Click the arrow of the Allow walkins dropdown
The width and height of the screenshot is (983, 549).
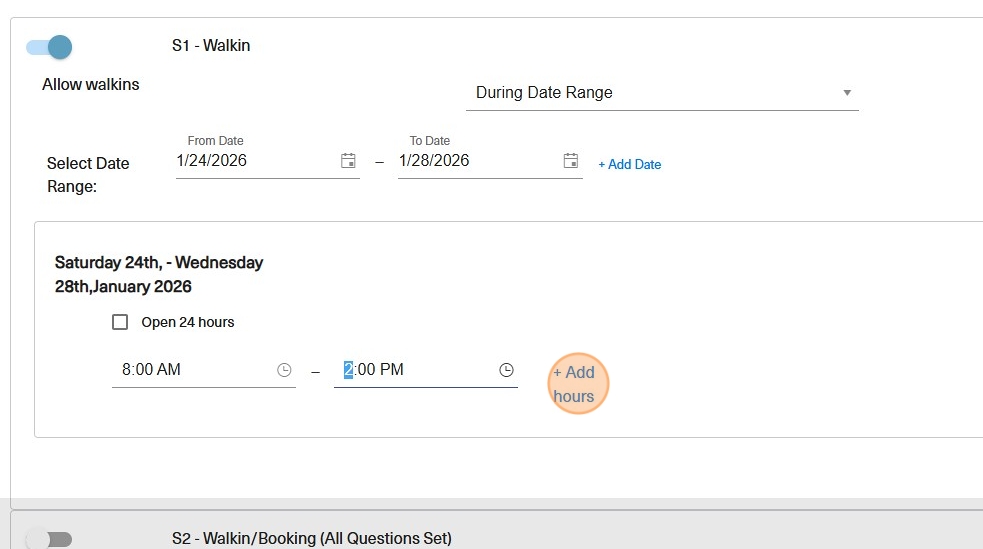[x=846, y=93]
